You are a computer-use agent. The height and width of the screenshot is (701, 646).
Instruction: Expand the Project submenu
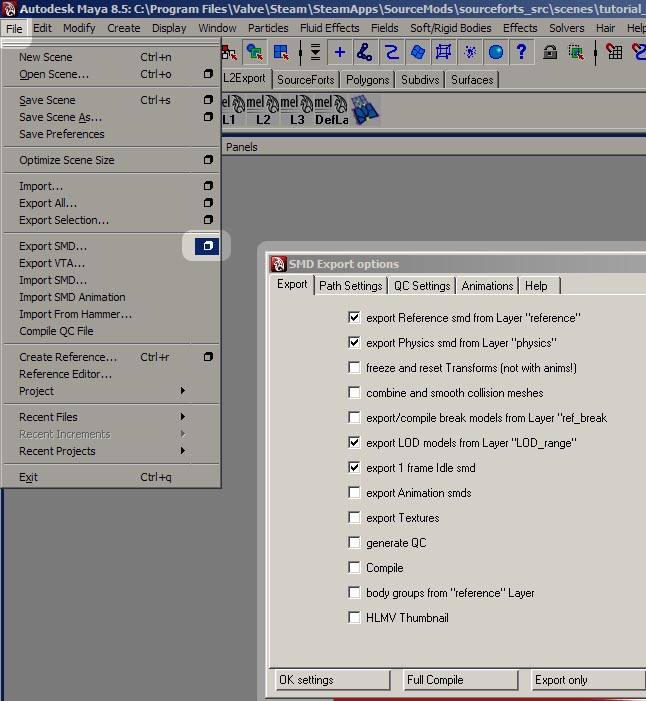pyautogui.click(x=100, y=391)
